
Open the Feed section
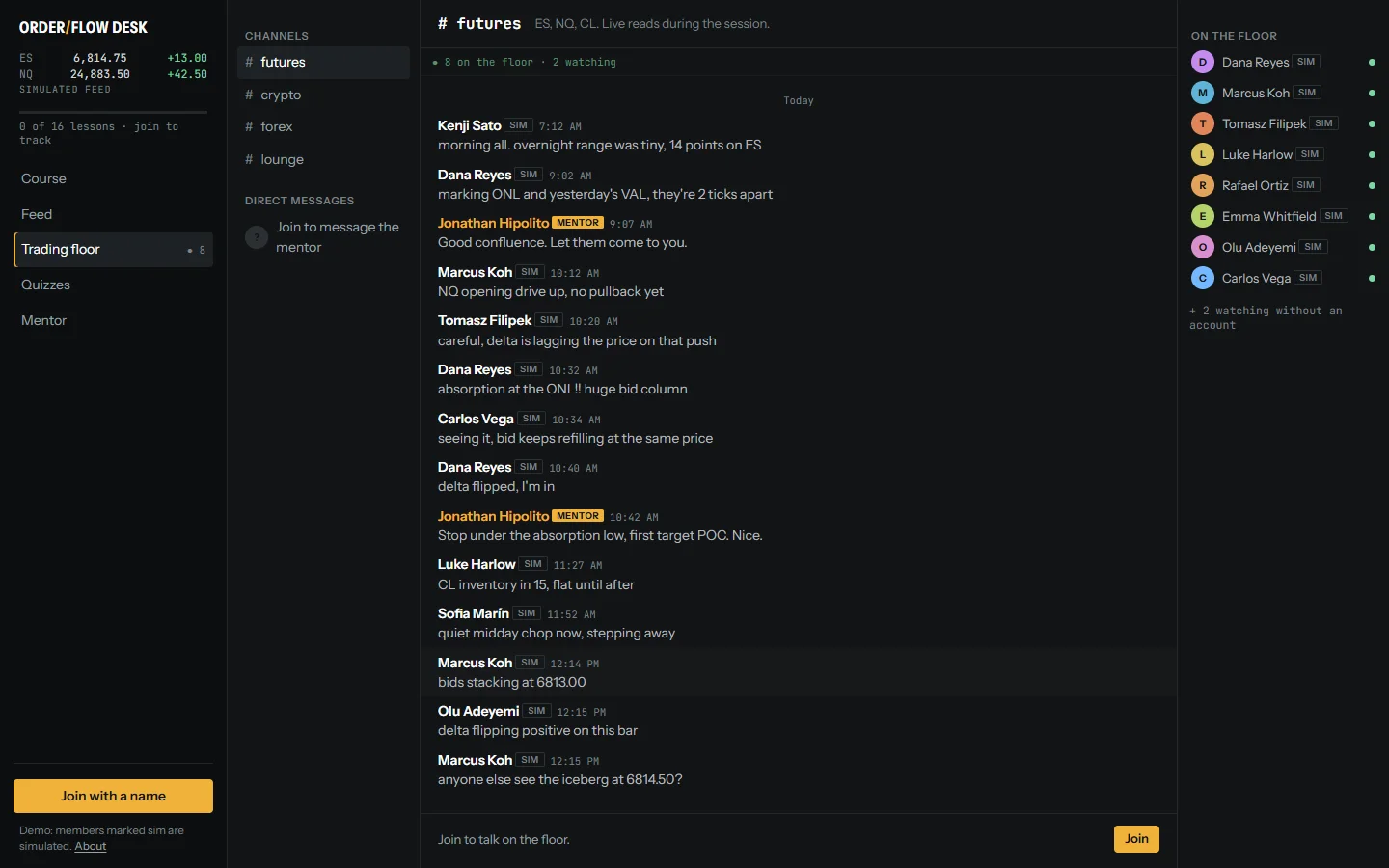[113, 214]
